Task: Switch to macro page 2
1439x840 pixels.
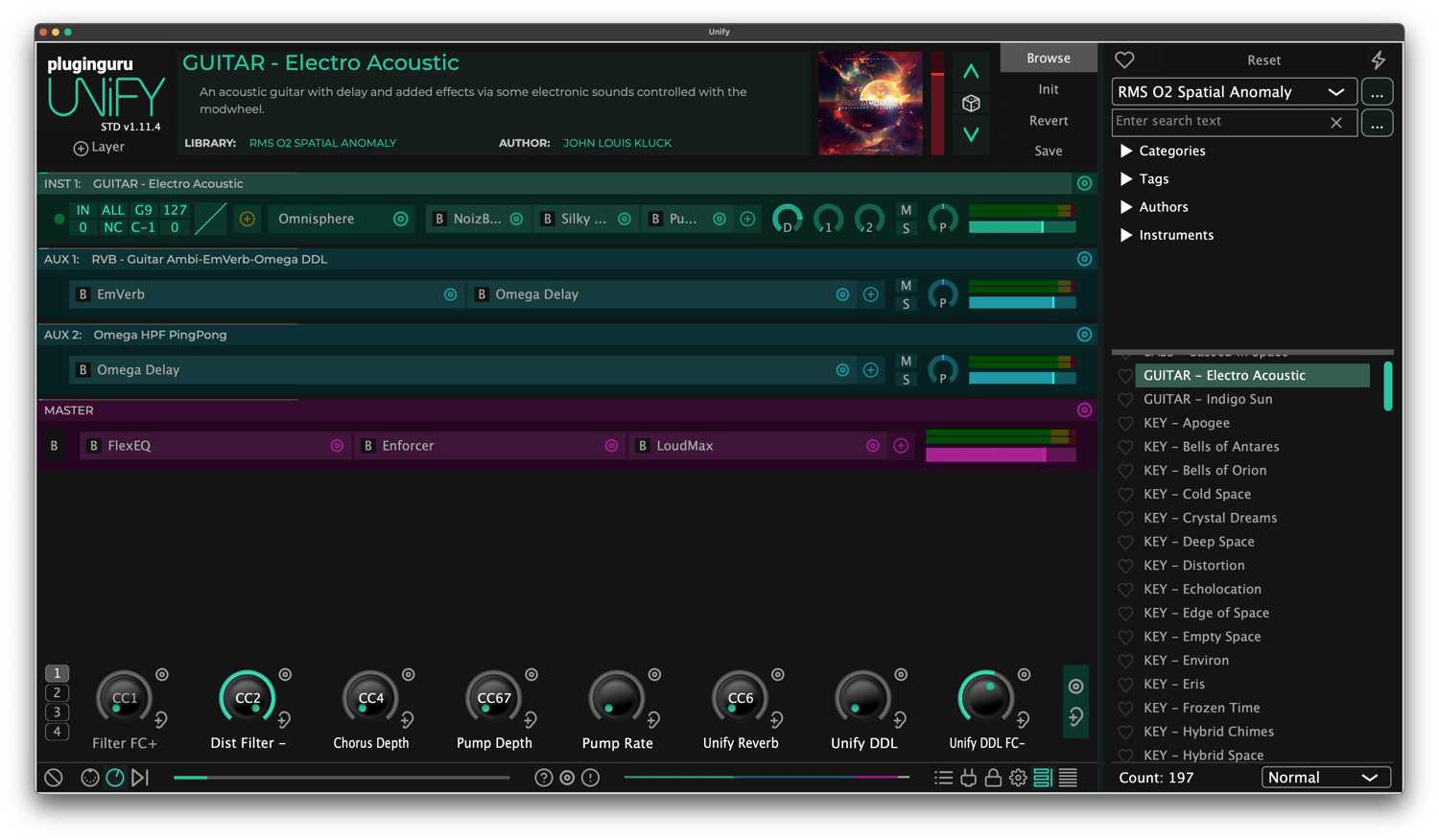Action: [57, 693]
